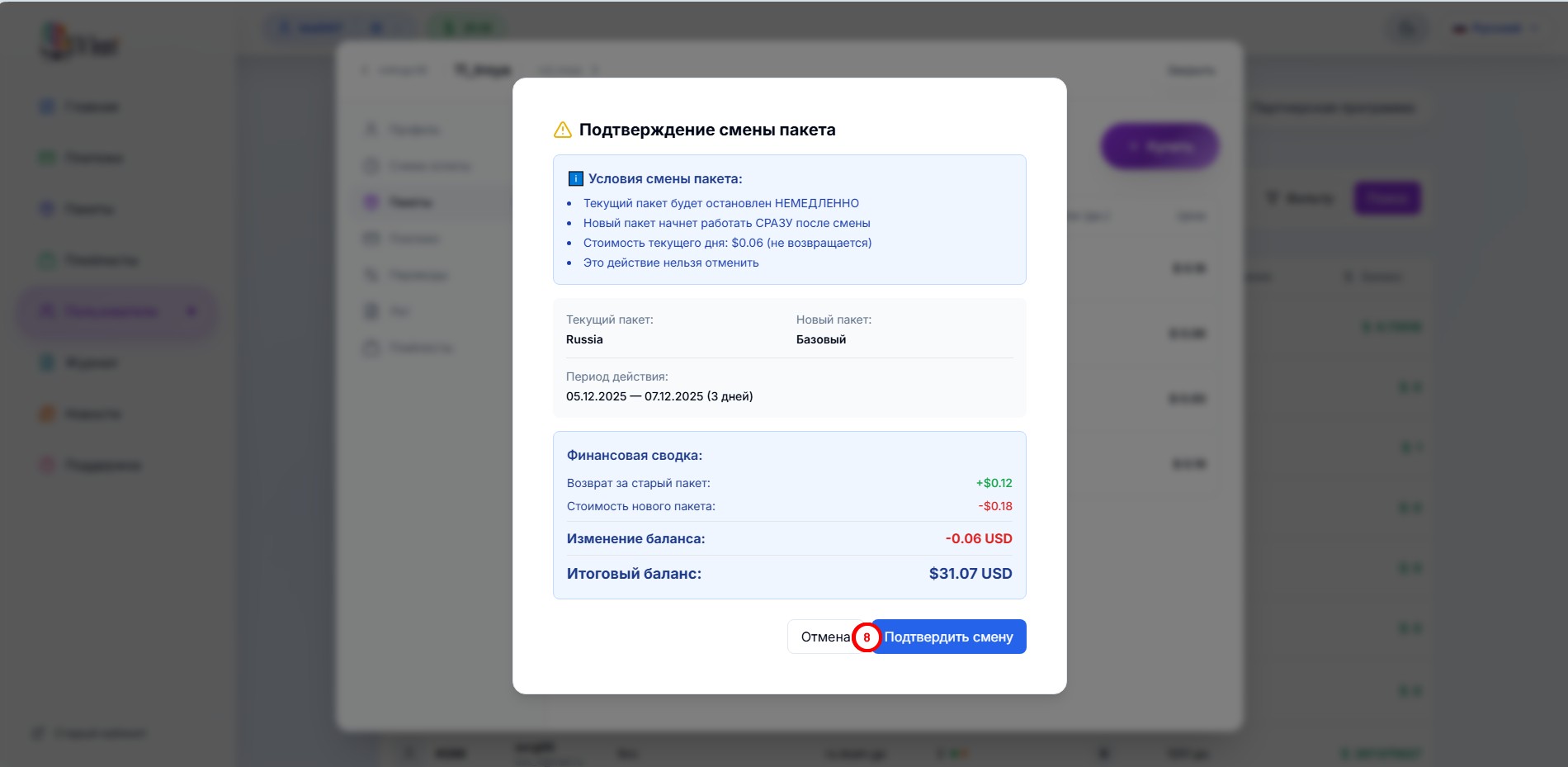1568x767 pixels.
Task: Click the Итоговый баланс $31.07 USD value
Action: 970,574
